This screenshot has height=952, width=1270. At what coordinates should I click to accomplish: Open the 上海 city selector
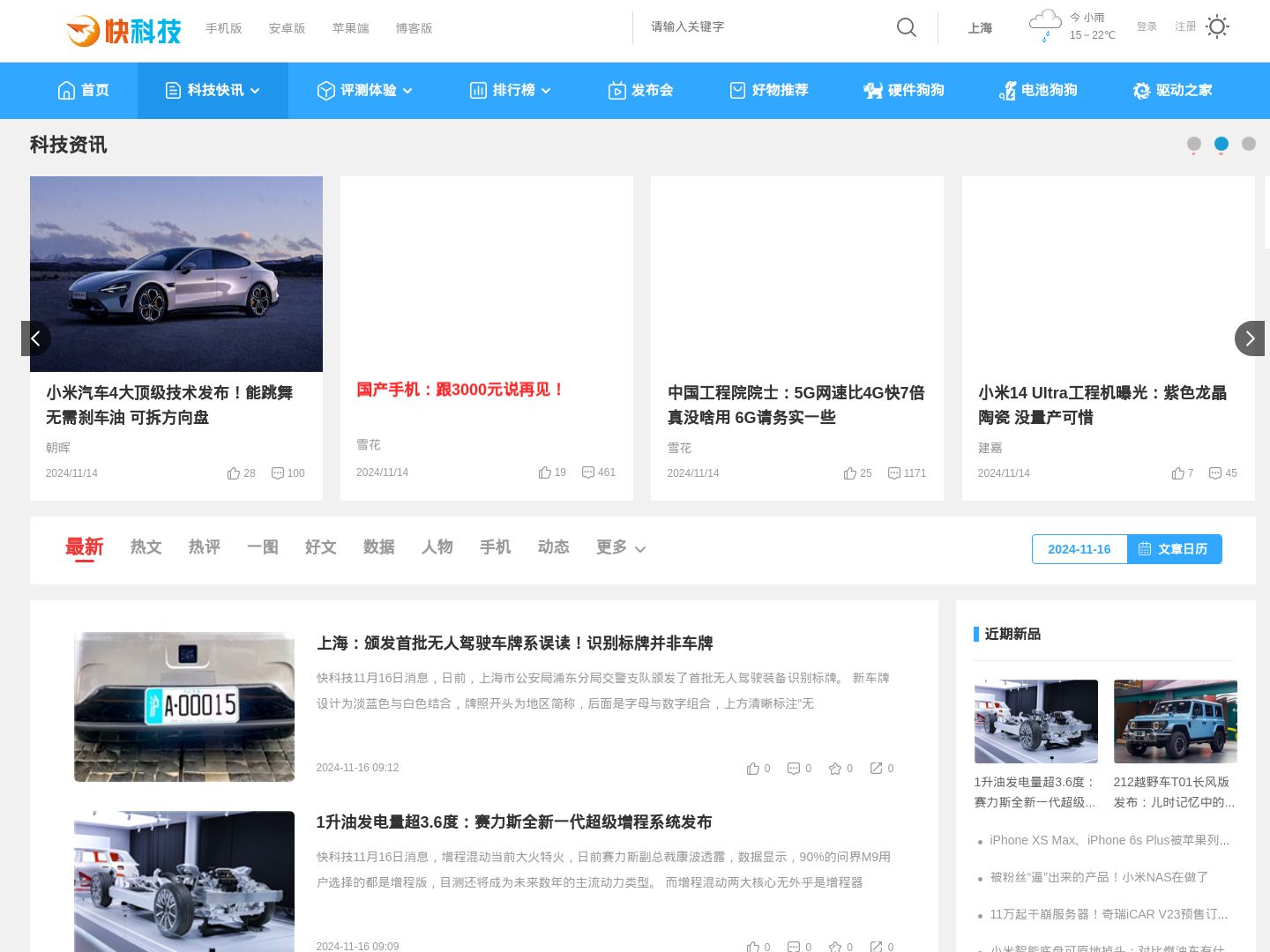point(980,28)
